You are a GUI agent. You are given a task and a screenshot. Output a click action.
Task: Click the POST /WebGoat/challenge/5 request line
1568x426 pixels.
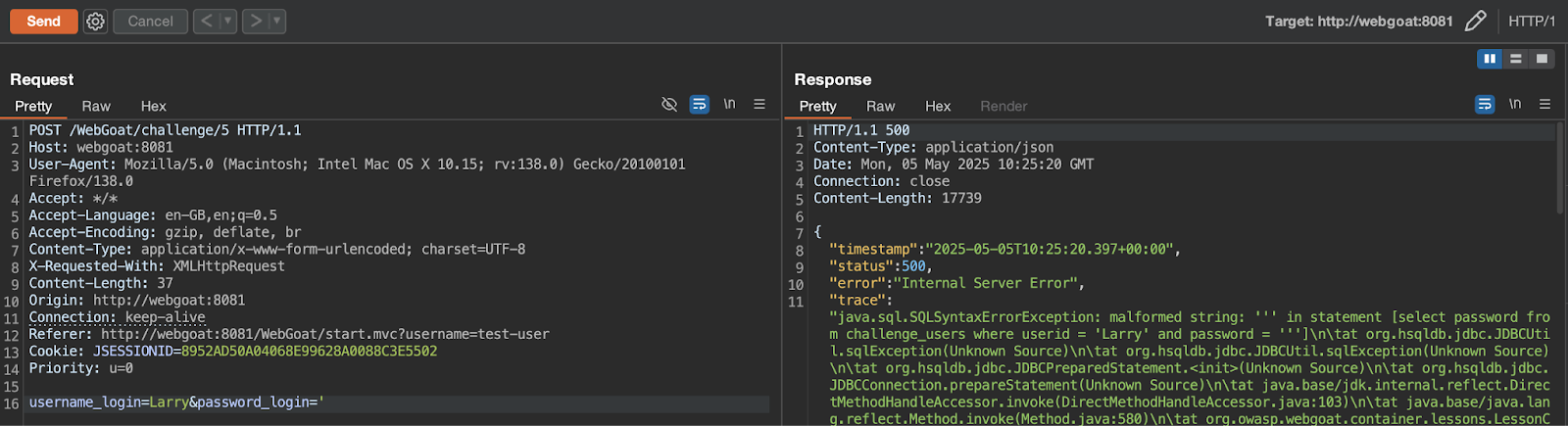[165, 130]
